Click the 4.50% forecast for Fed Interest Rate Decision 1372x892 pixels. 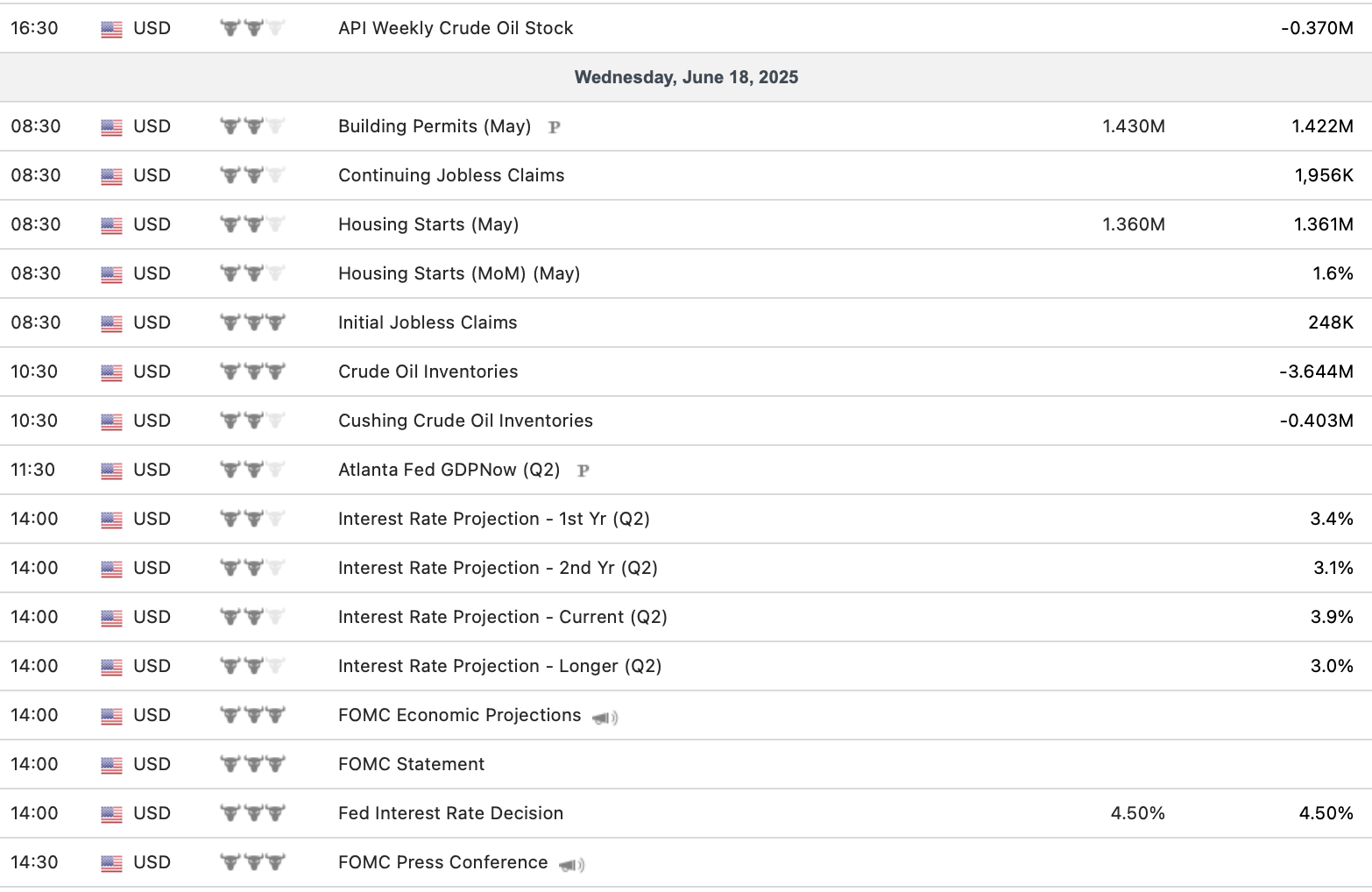tap(1137, 813)
